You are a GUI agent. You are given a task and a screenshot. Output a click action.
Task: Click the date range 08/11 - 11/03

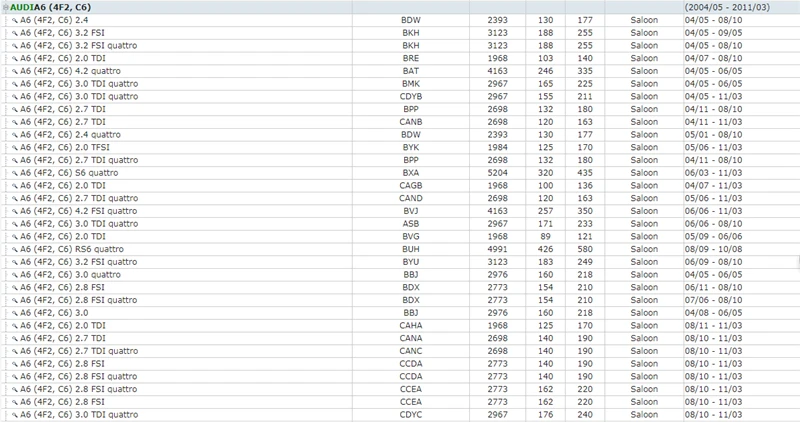point(713,326)
